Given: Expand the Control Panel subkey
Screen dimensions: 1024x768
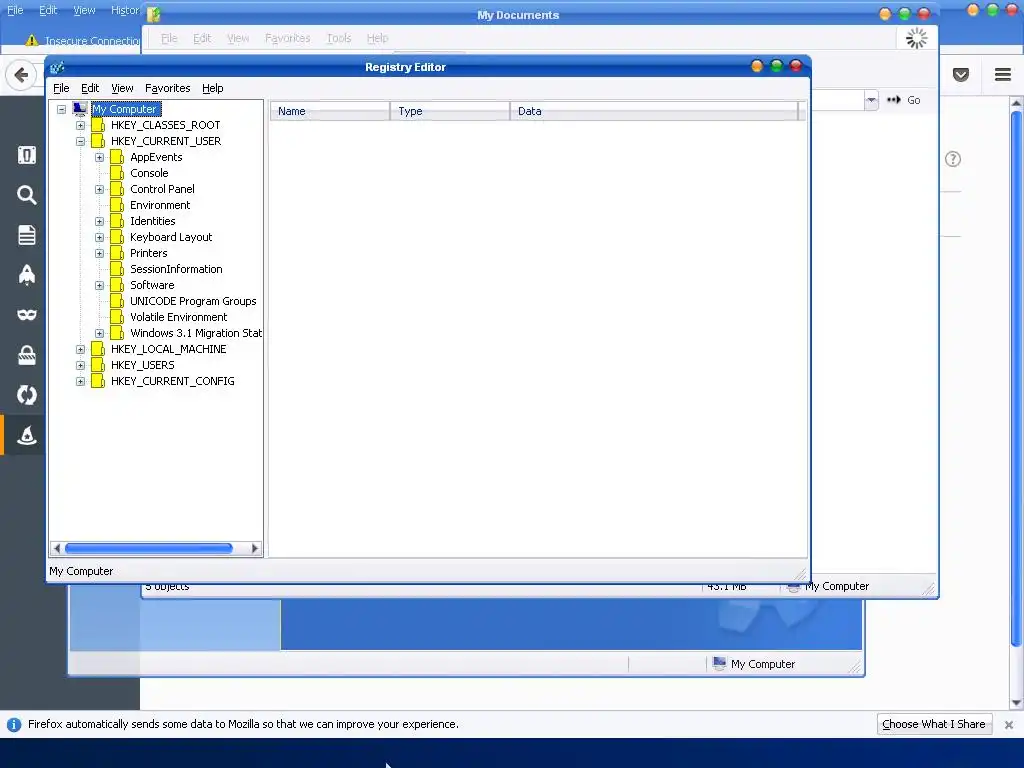Looking at the screenshot, I should [99, 189].
